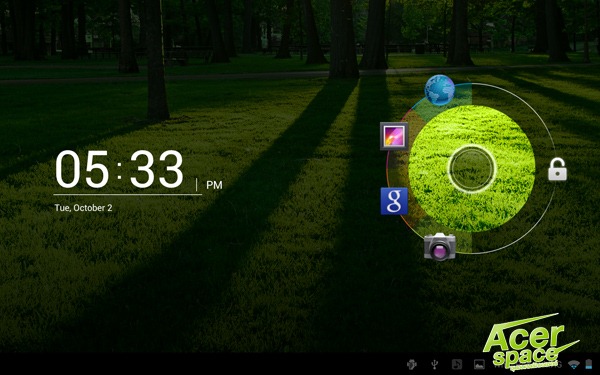600x375 pixels.
Task: Click the Acer space logo
Action: click(530, 342)
